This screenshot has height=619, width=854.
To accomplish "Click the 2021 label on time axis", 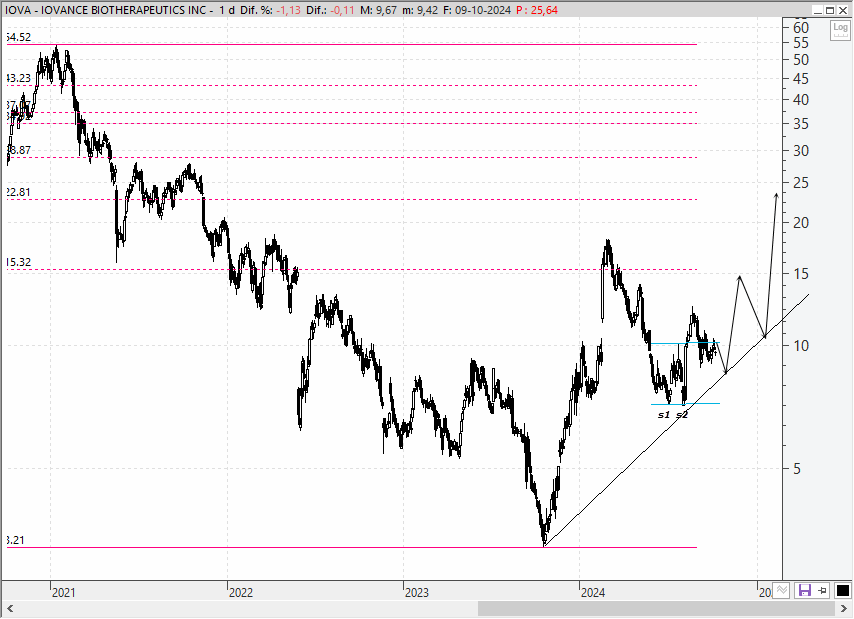I will [x=63, y=592].
